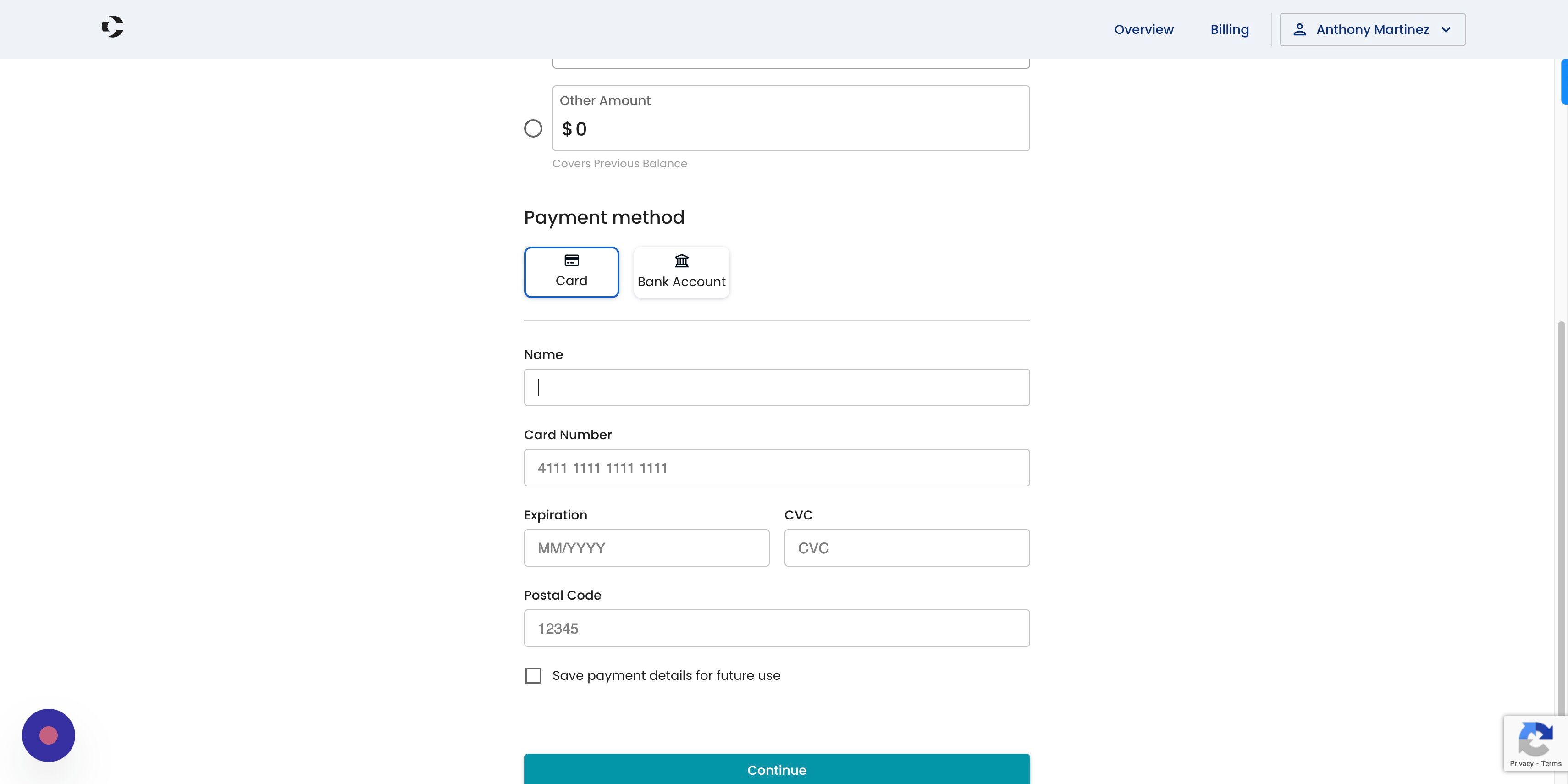Image resolution: width=1568 pixels, height=784 pixels.
Task: Focus the Other Amount dollar field
Action: point(791,118)
